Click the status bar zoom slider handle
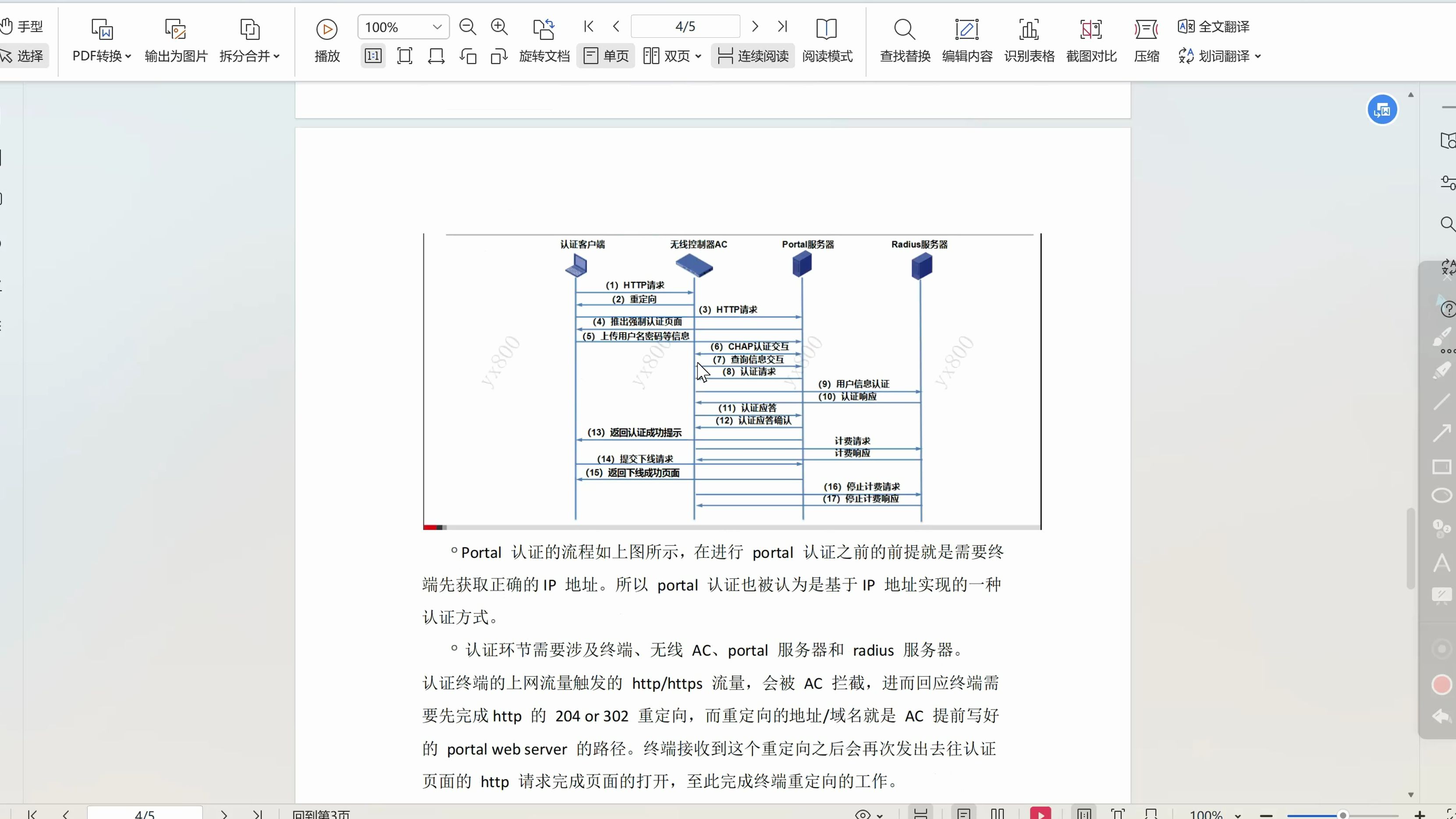Image resolution: width=1456 pixels, height=819 pixels. point(1343,815)
